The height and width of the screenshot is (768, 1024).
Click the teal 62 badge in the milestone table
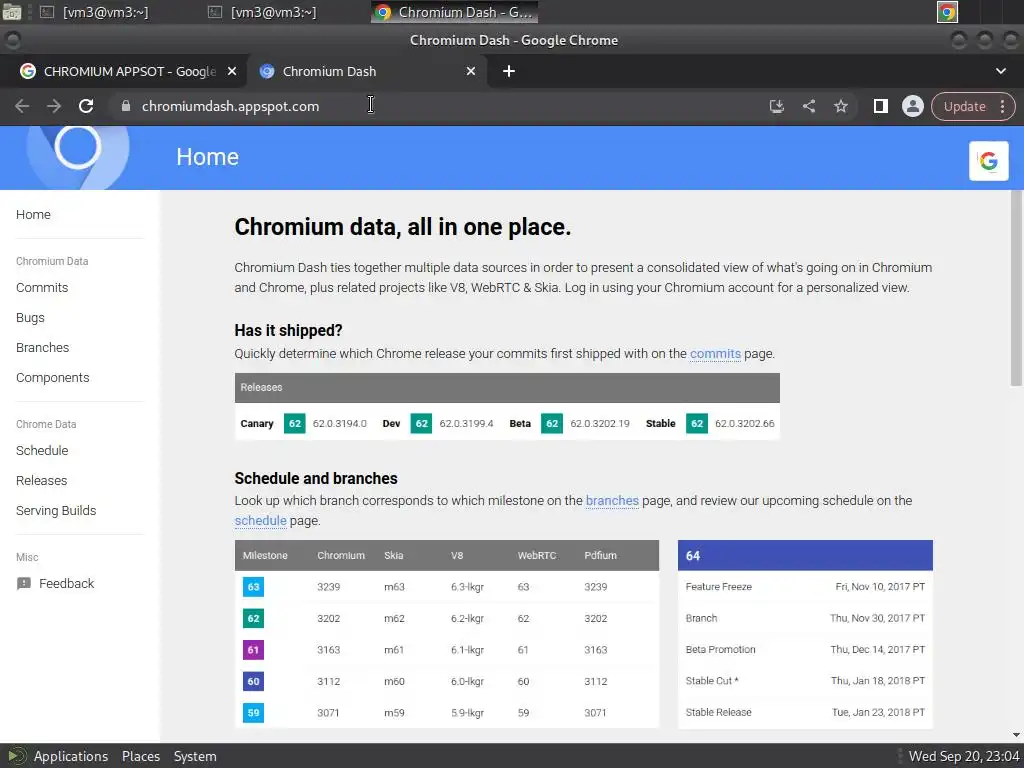(253, 618)
